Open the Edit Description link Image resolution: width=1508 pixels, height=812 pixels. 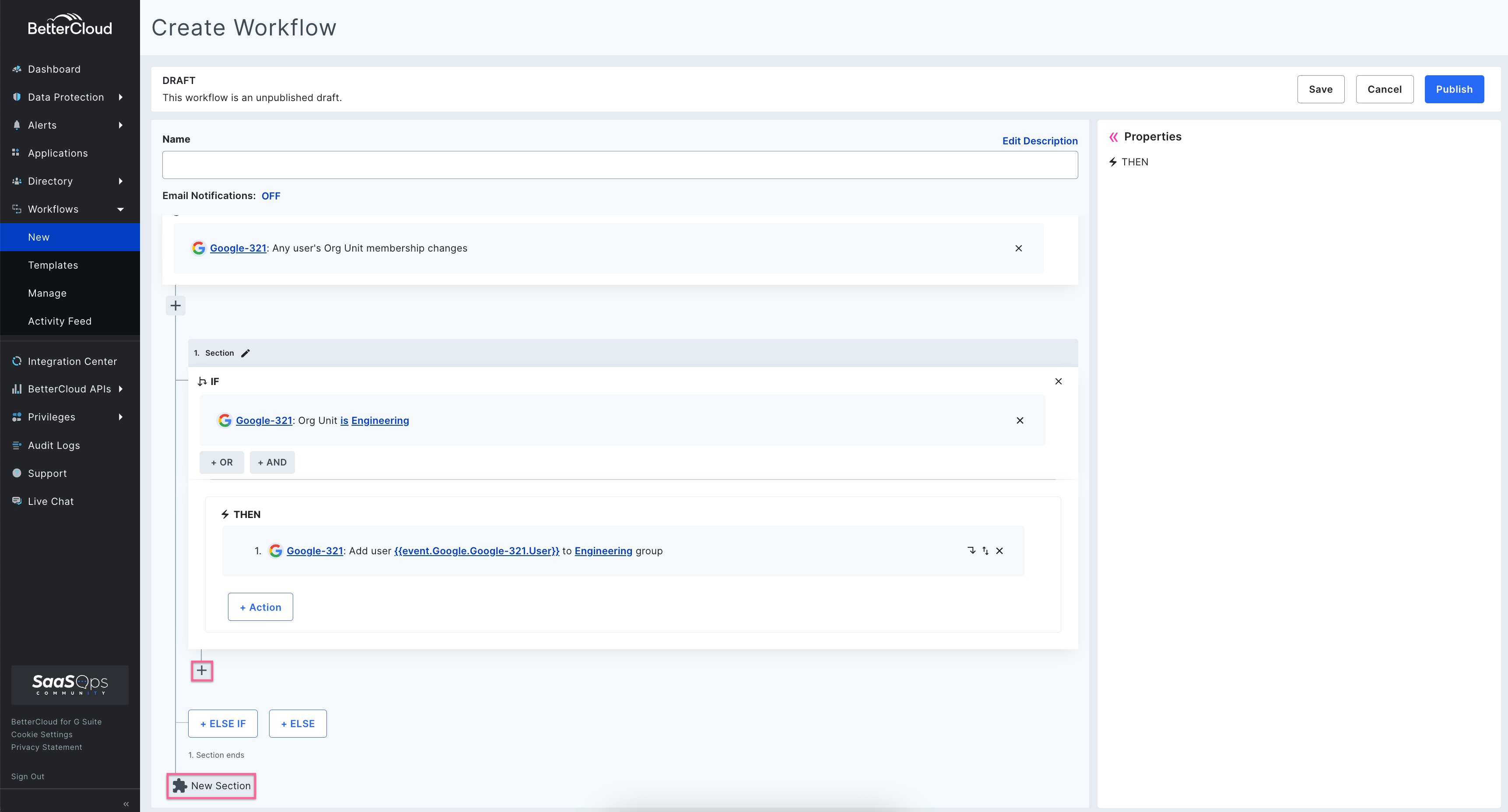1039,141
